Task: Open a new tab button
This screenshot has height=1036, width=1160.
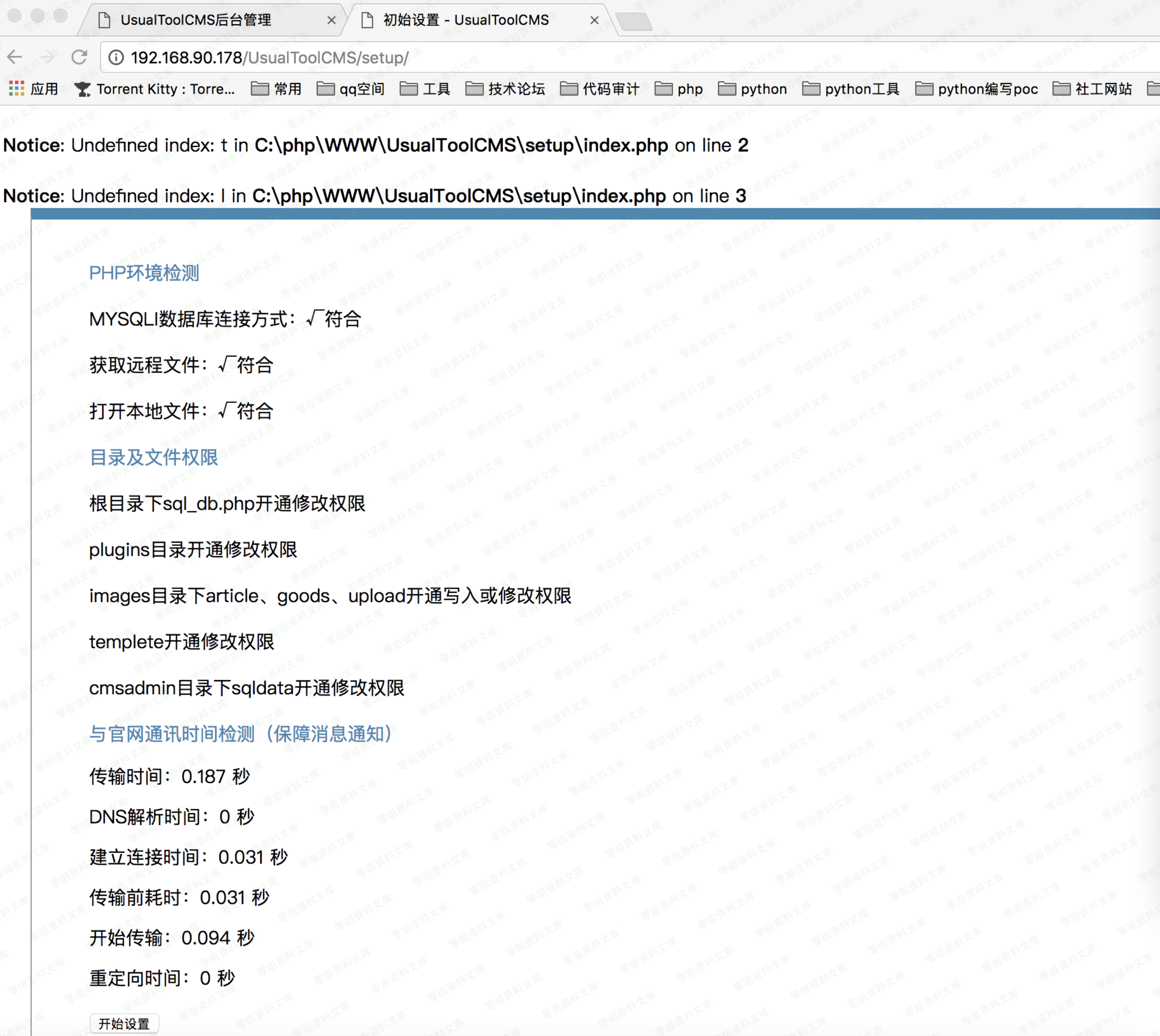Action: [x=634, y=22]
